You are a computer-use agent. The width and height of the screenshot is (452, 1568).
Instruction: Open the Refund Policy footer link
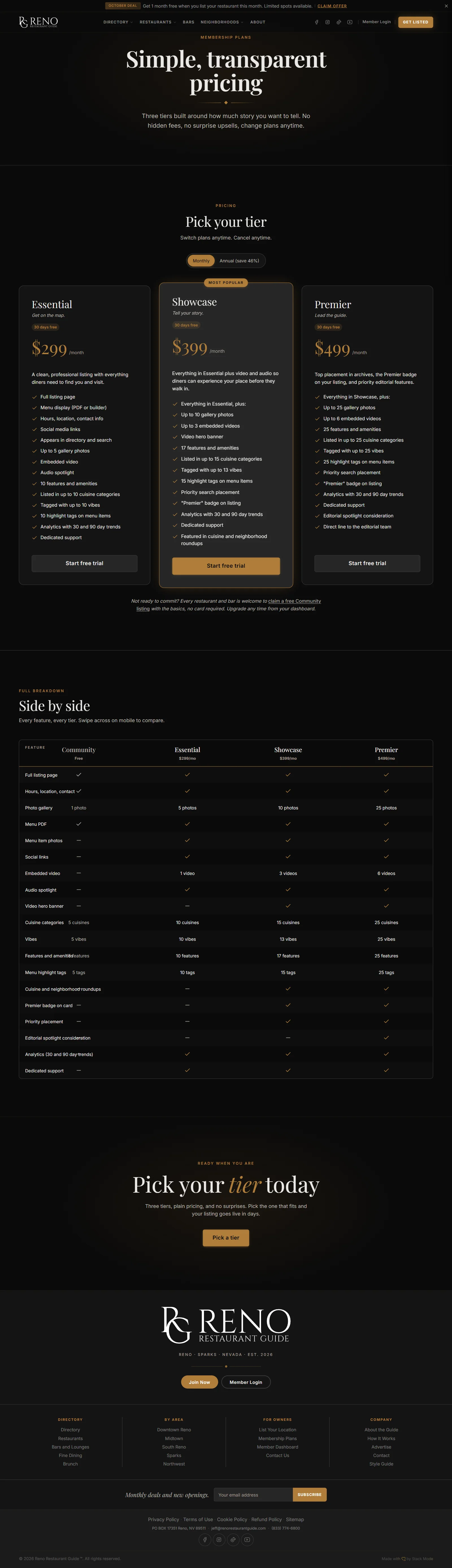pos(266,1519)
